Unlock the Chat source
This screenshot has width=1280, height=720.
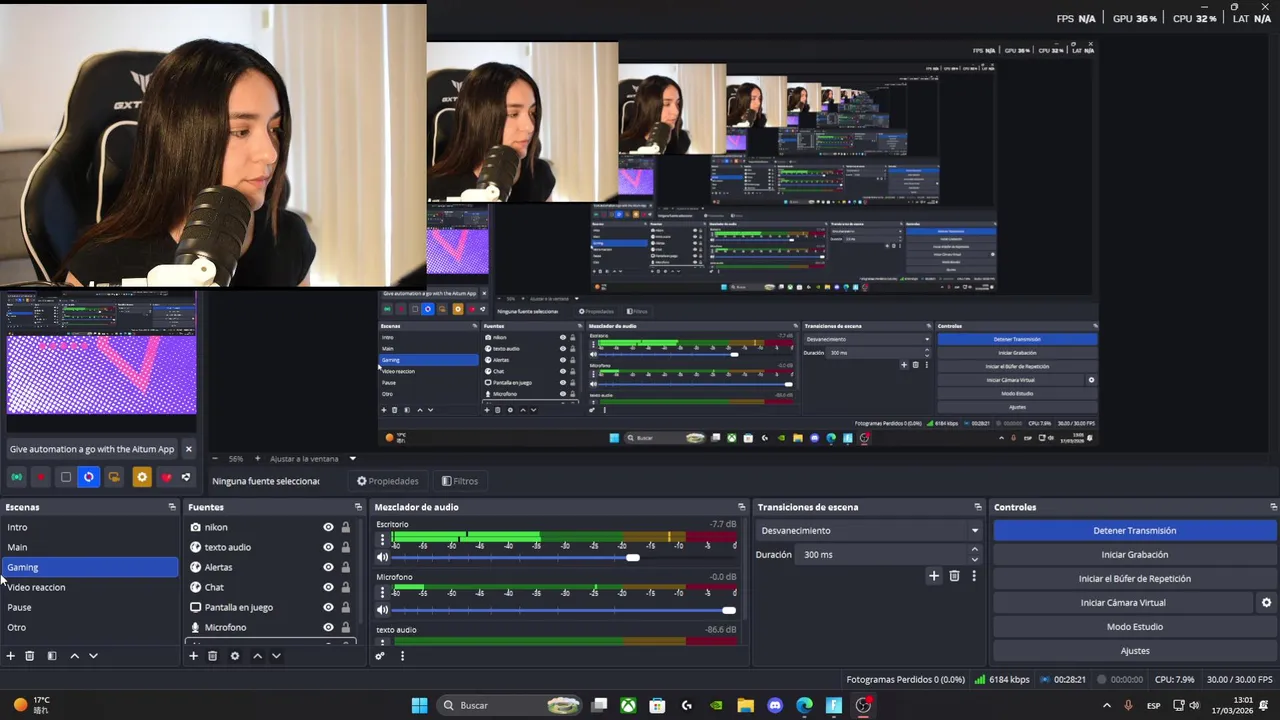coord(346,587)
